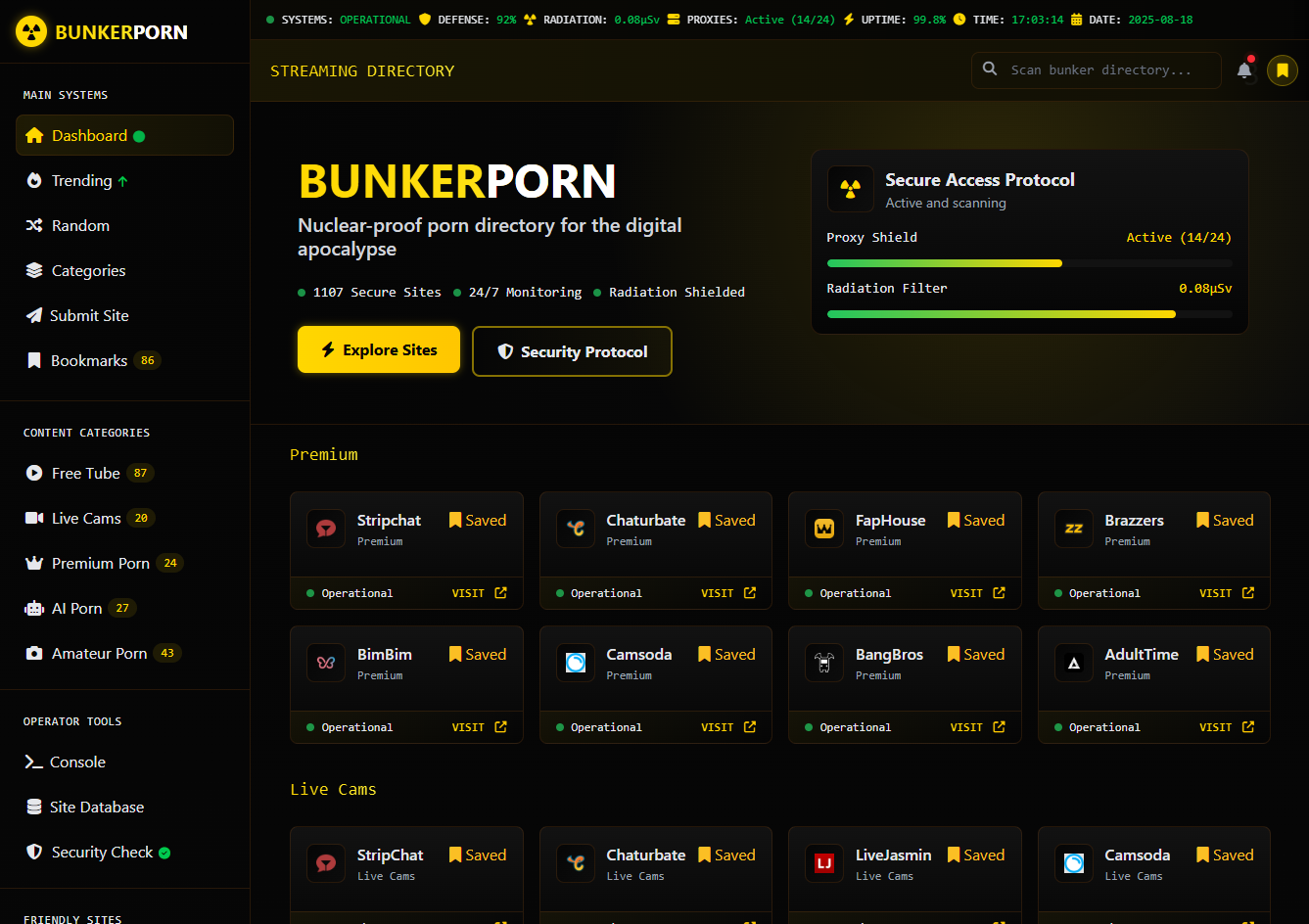1309x924 pixels.
Task: Click the 'STREAMING DIRECTORY' header text
Action: click(362, 70)
